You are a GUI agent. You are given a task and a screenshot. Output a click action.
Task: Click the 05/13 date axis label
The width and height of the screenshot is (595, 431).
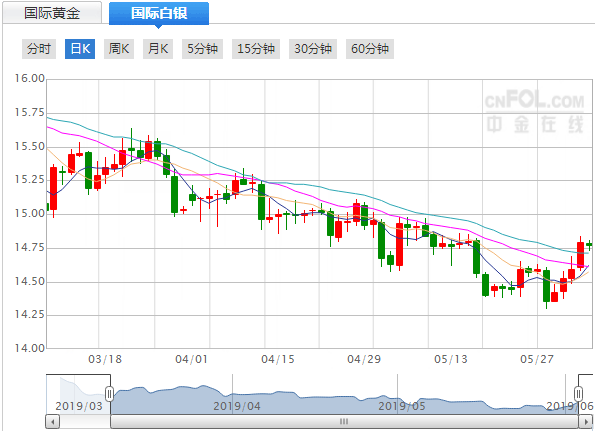coord(451,359)
